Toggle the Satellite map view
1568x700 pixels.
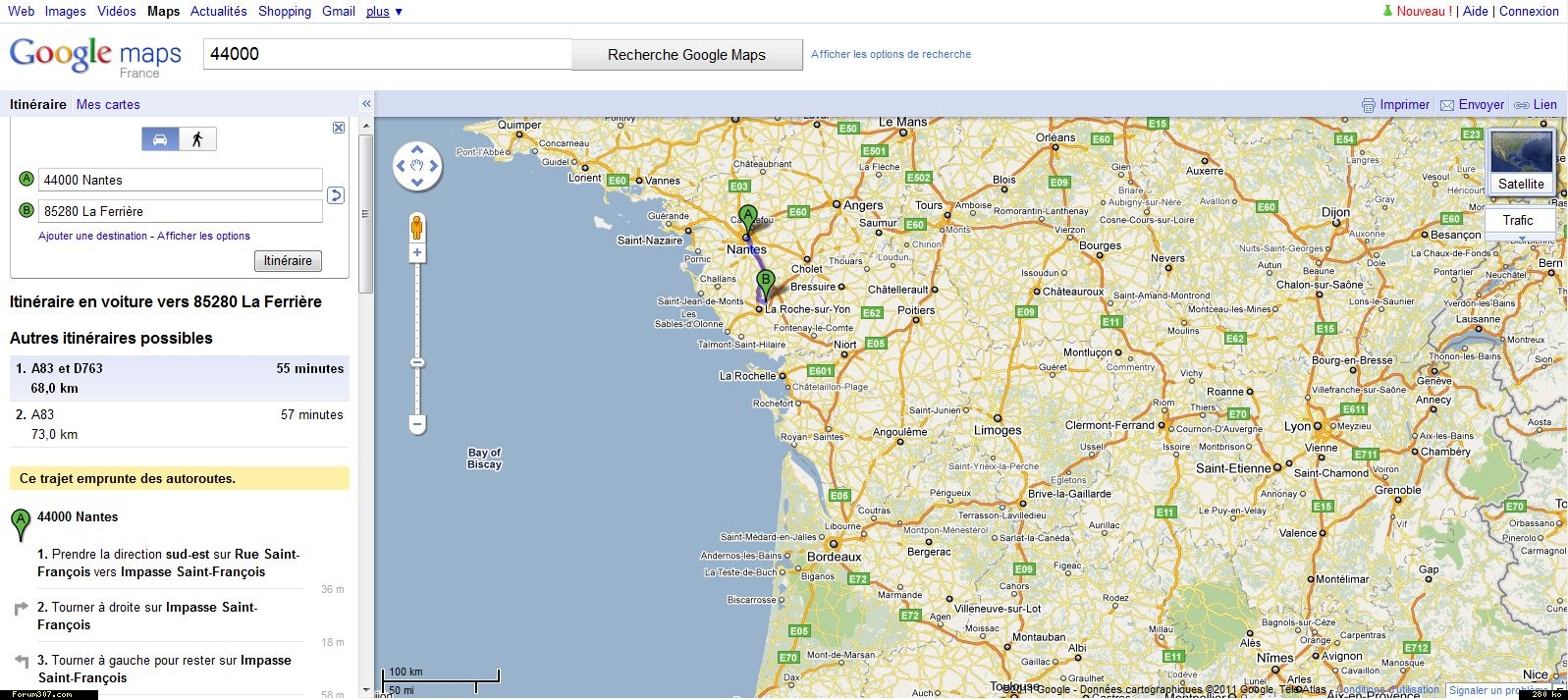click(x=1521, y=162)
